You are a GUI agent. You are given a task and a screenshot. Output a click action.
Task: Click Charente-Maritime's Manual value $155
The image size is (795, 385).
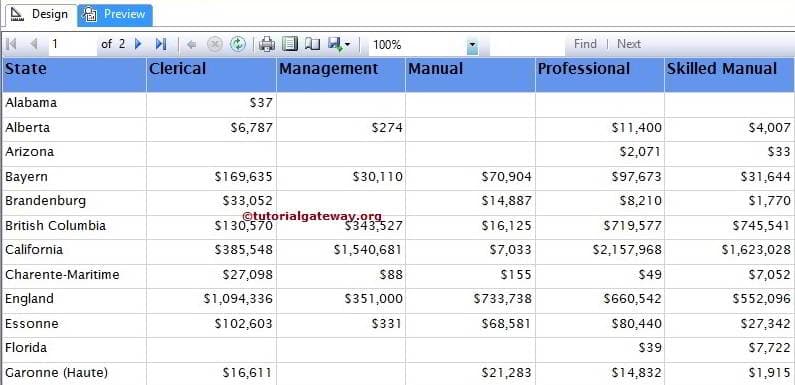[x=516, y=275]
